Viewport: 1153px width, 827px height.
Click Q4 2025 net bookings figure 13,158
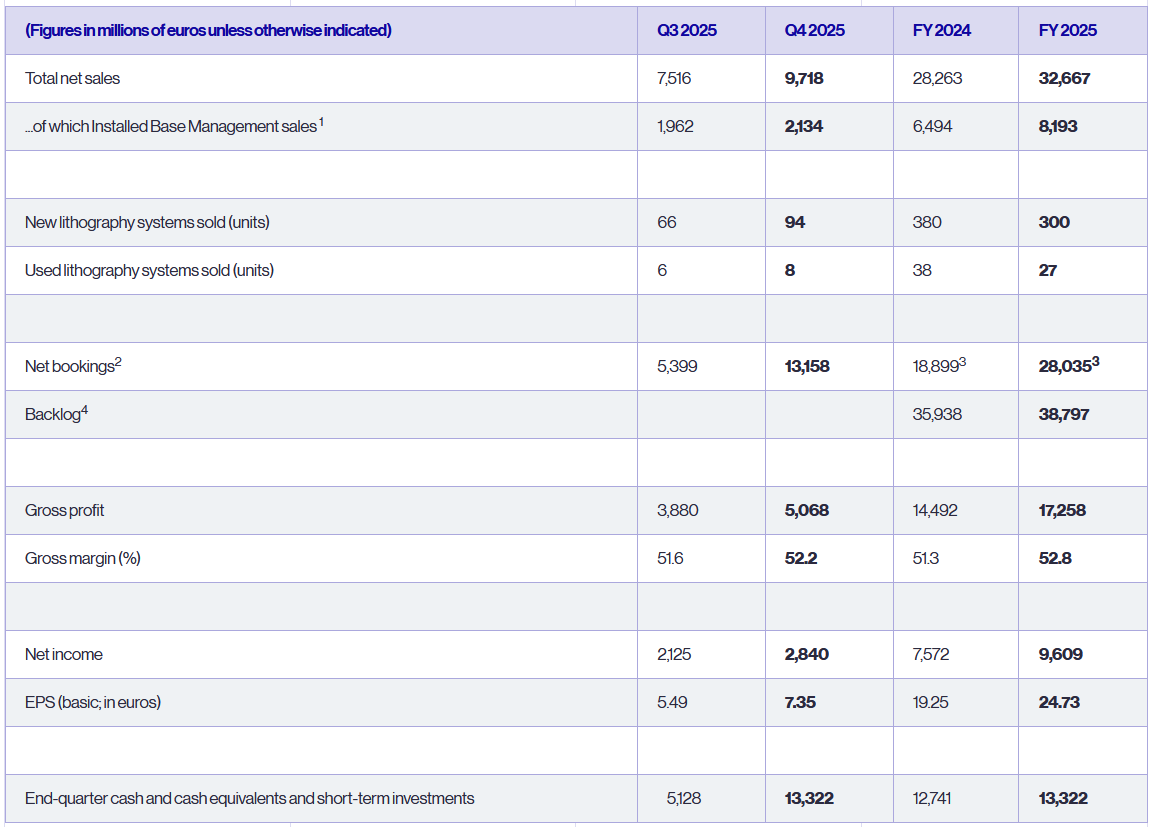pos(807,366)
